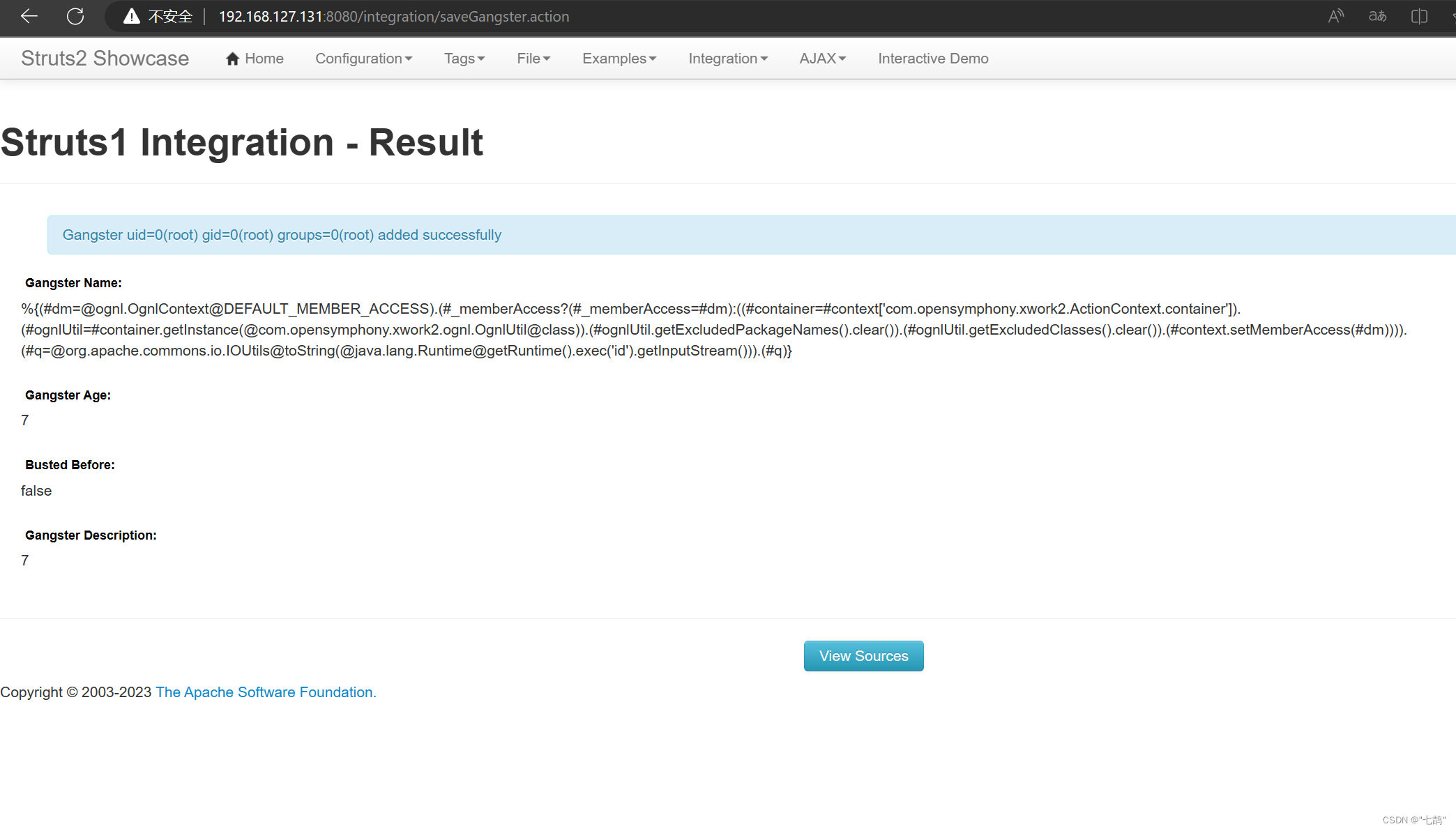Image resolution: width=1456 pixels, height=831 pixels.
Task: Reload the page with refresh icon
Action: tap(75, 16)
